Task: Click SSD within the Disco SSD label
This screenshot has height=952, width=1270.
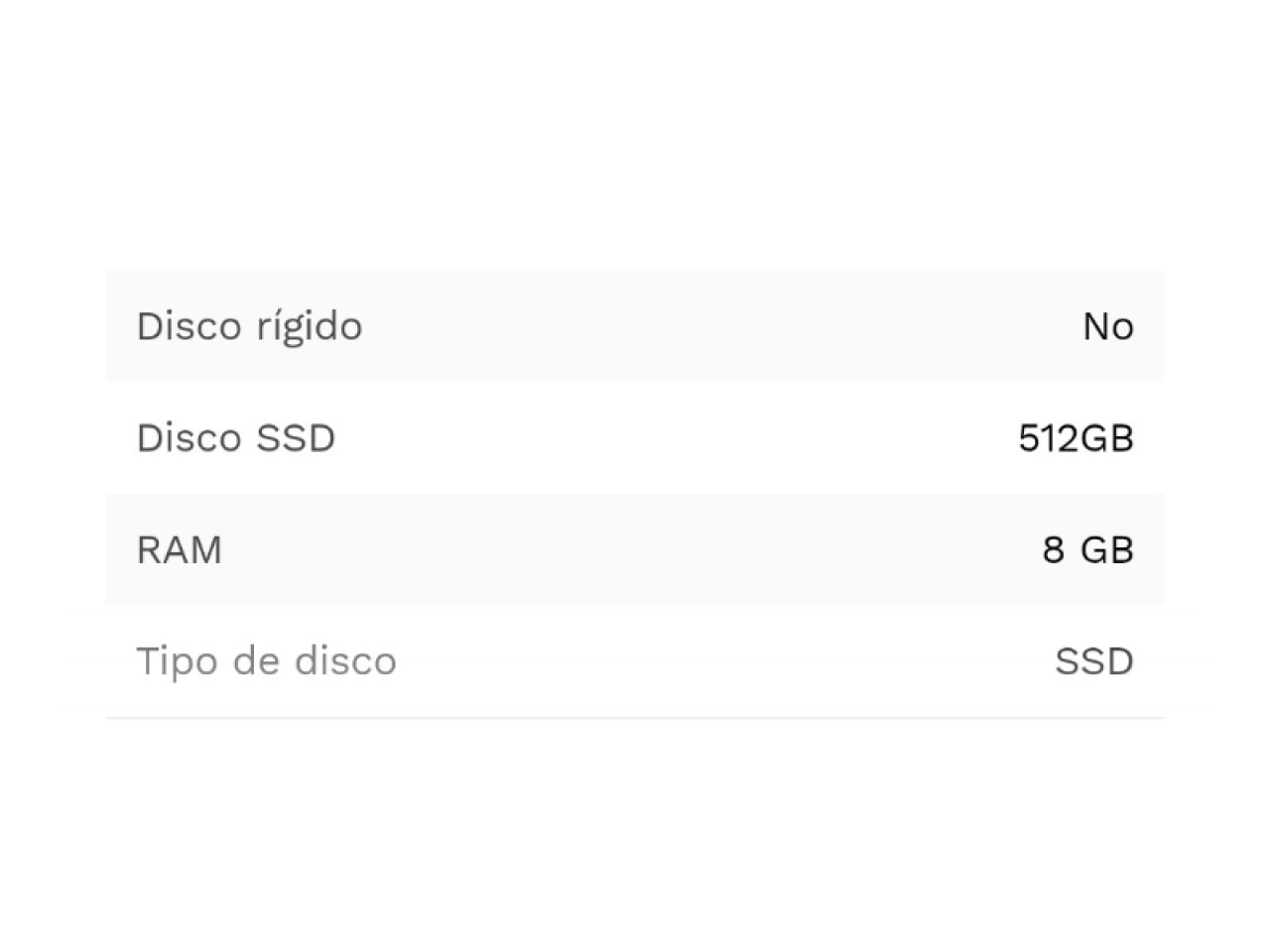Action: pos(296,438)
